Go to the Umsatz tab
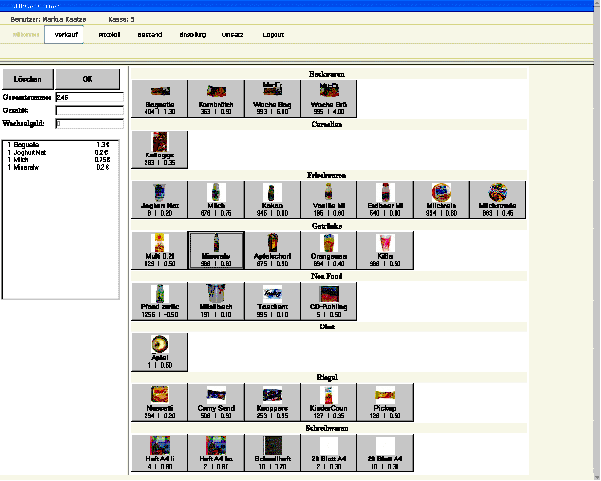This screenshot has height=481, width=601. click(232, 34)
